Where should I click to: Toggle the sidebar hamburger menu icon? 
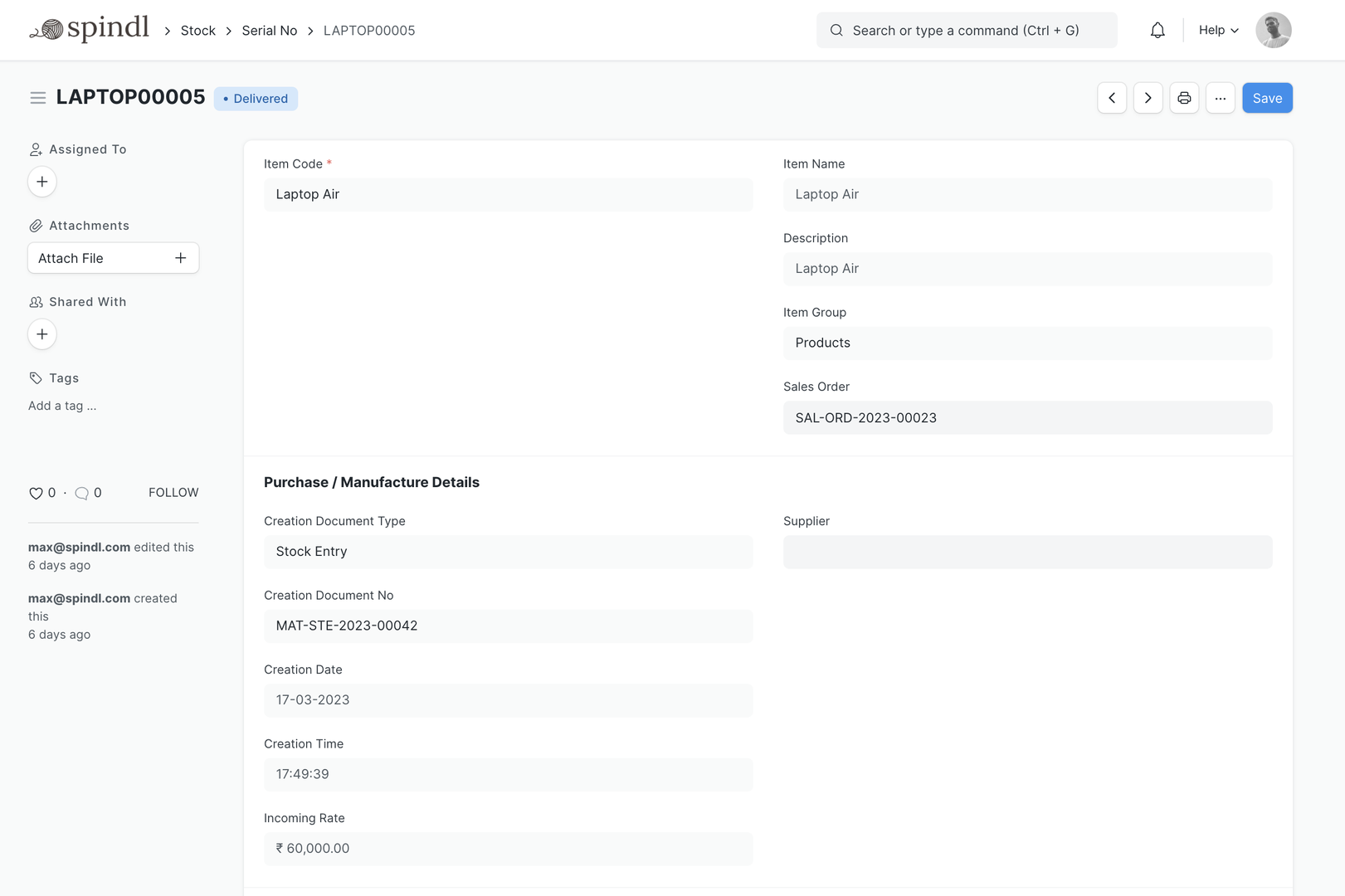(x=37, y=98)
